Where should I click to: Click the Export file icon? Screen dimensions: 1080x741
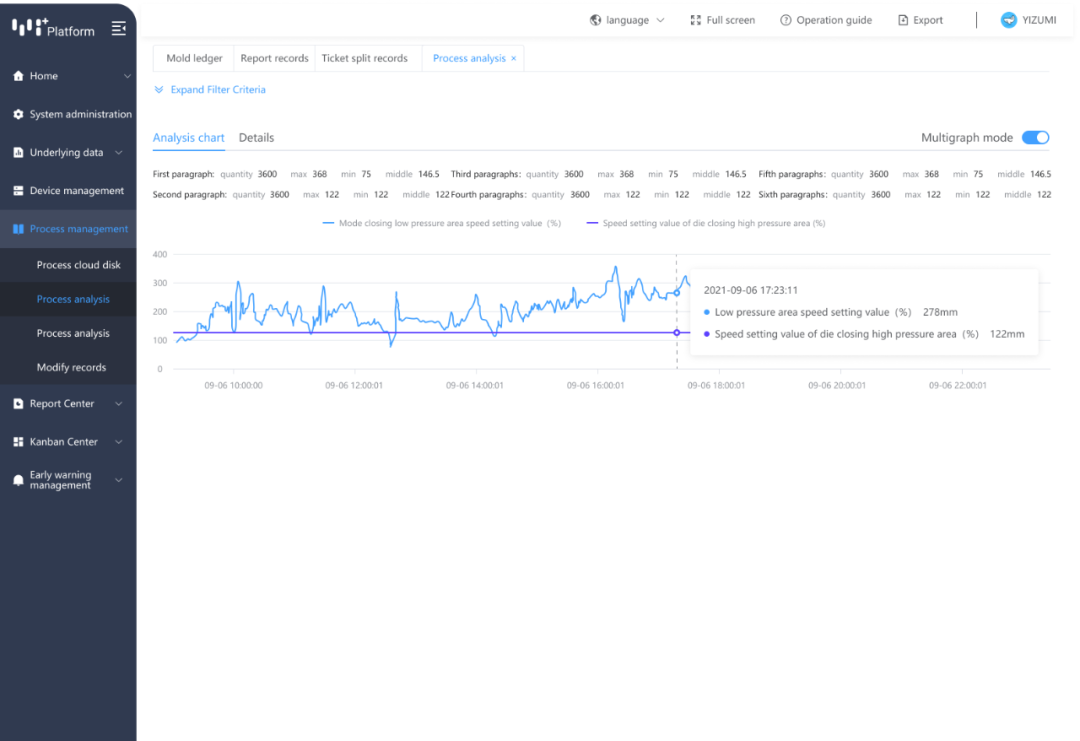(x=903, y=20)
